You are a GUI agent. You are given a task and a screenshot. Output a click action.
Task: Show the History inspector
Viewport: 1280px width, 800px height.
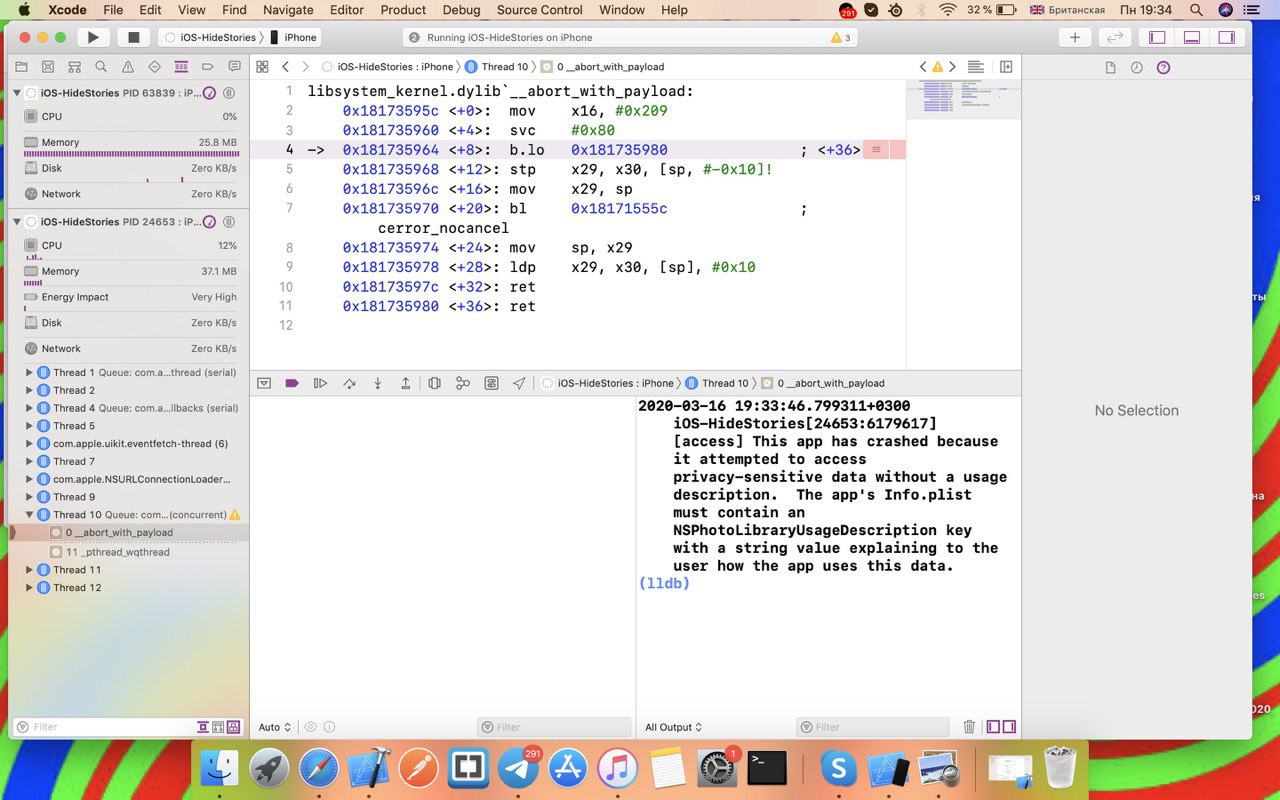[1137, 67]
